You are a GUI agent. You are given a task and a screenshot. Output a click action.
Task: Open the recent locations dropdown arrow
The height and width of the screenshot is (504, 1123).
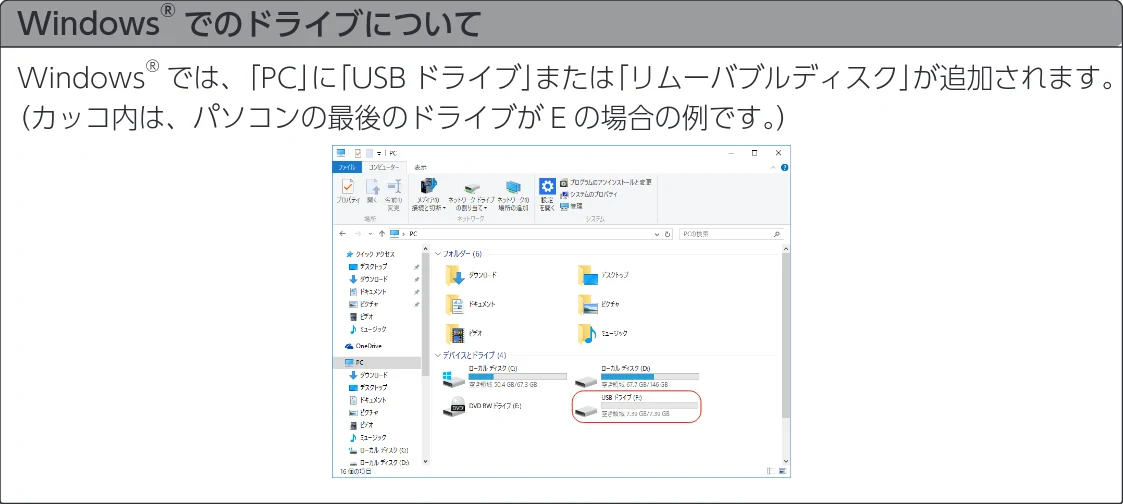click(370, 234)
